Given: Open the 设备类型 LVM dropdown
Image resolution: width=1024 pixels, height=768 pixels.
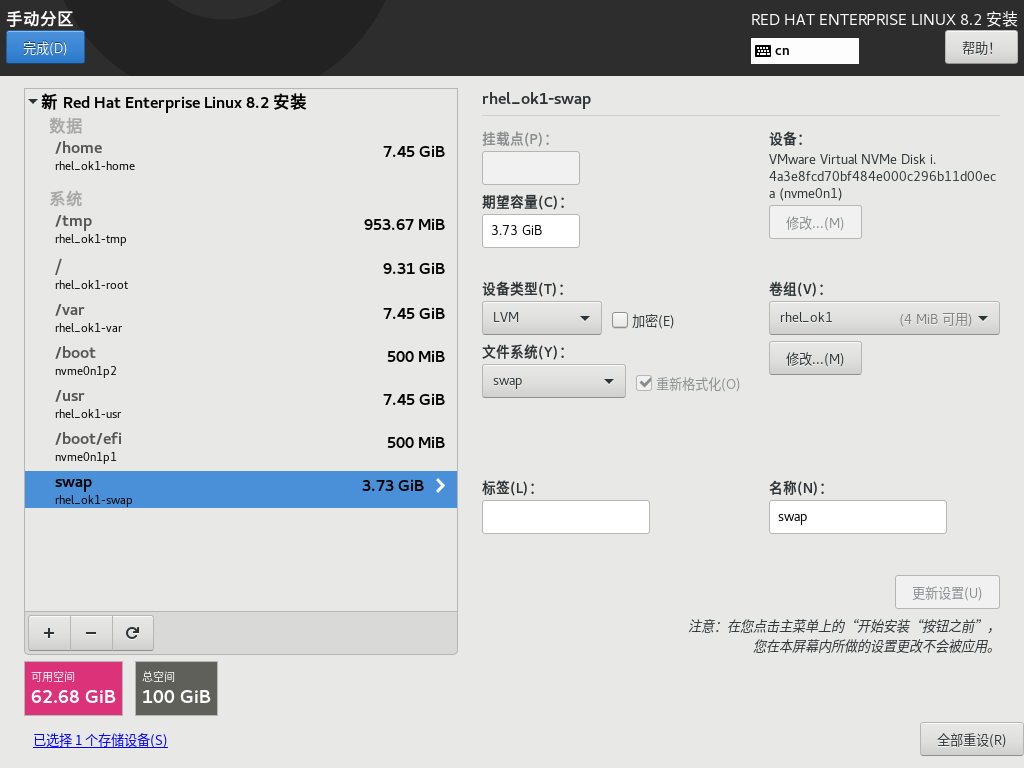Looking at the screenshot, I should (x=541, y=318).
